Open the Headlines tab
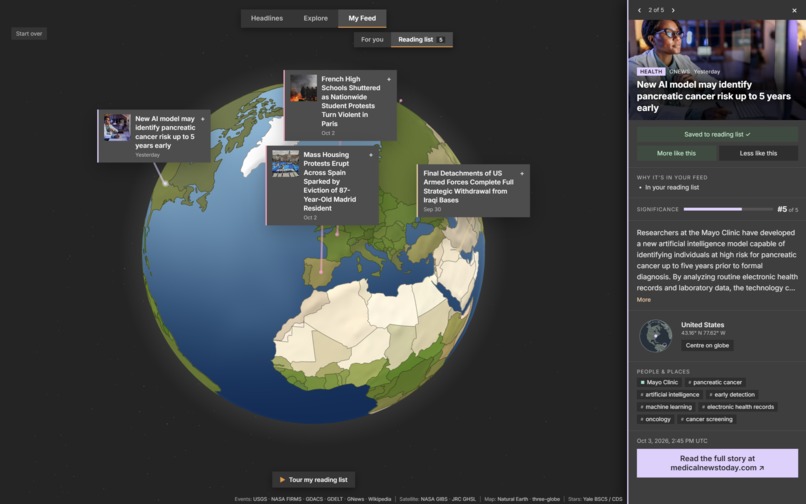806x504 pixels. tap(267, 19)
